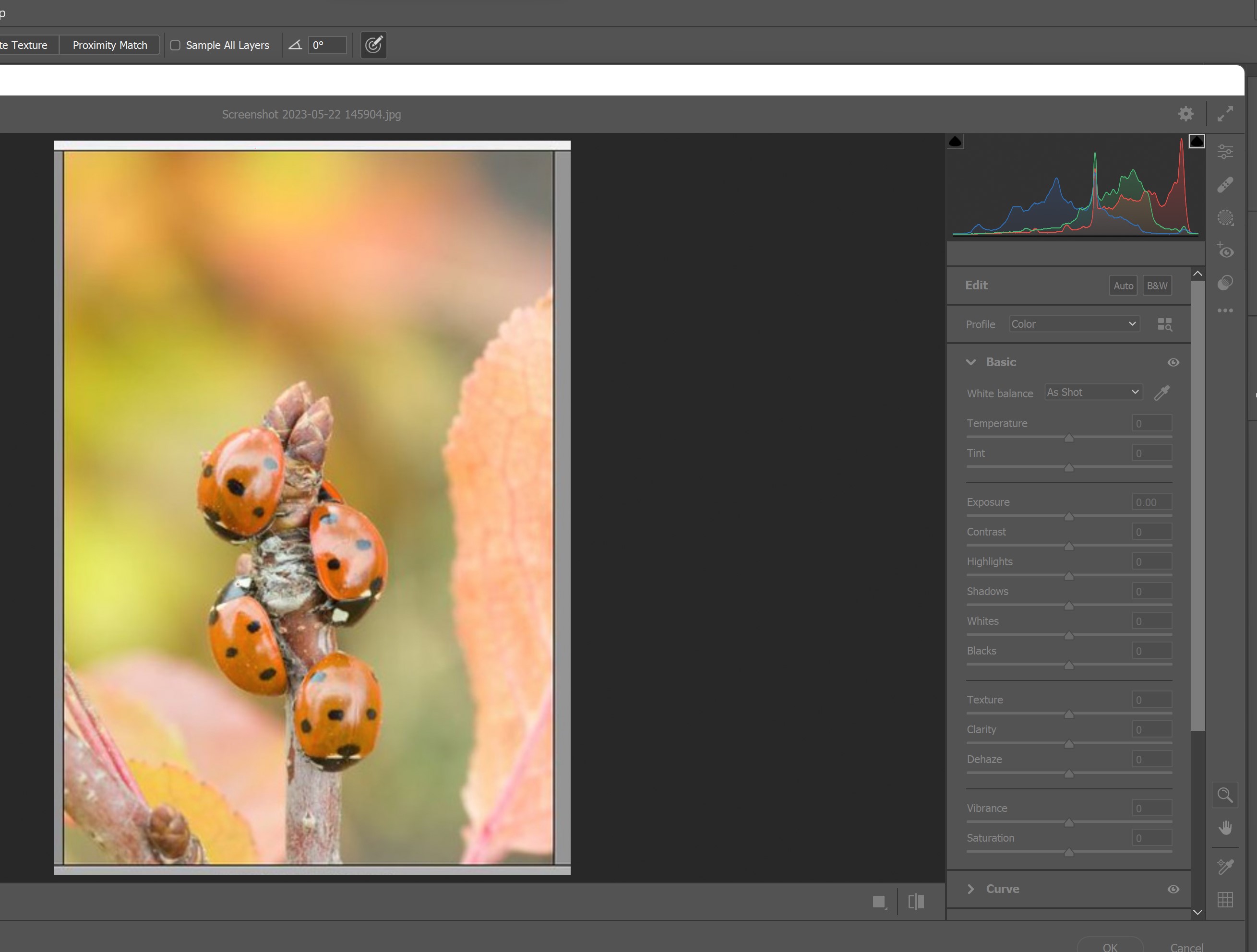Hide Basic panel edits with eye icon
The image size is (1257, 952).
tap(1173, 362)
